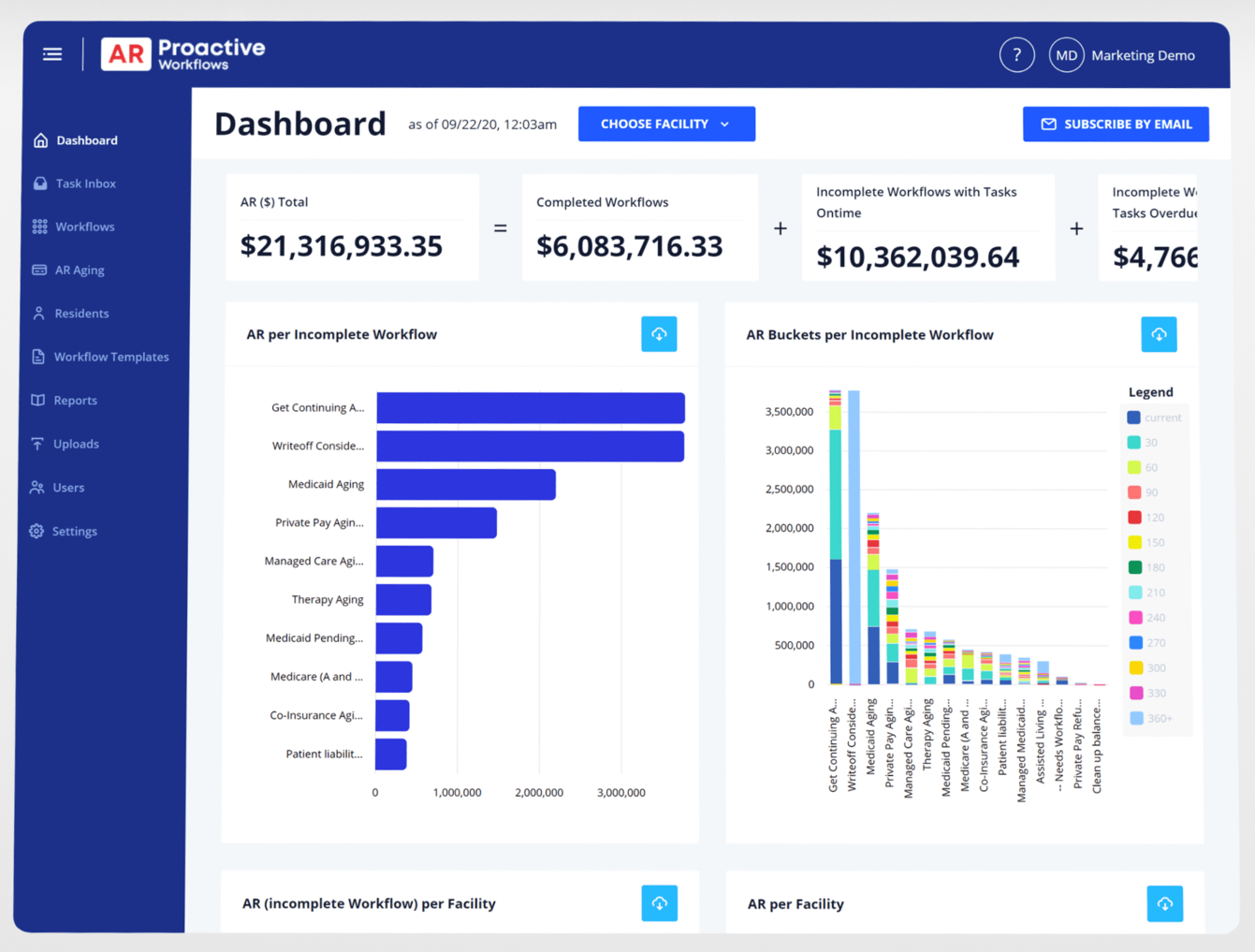The width and height of the screenshot is (1255, 952).
Task: Download the AR Buckets per Incomplete Workflow chart
Action: [x=1159, y=334]
